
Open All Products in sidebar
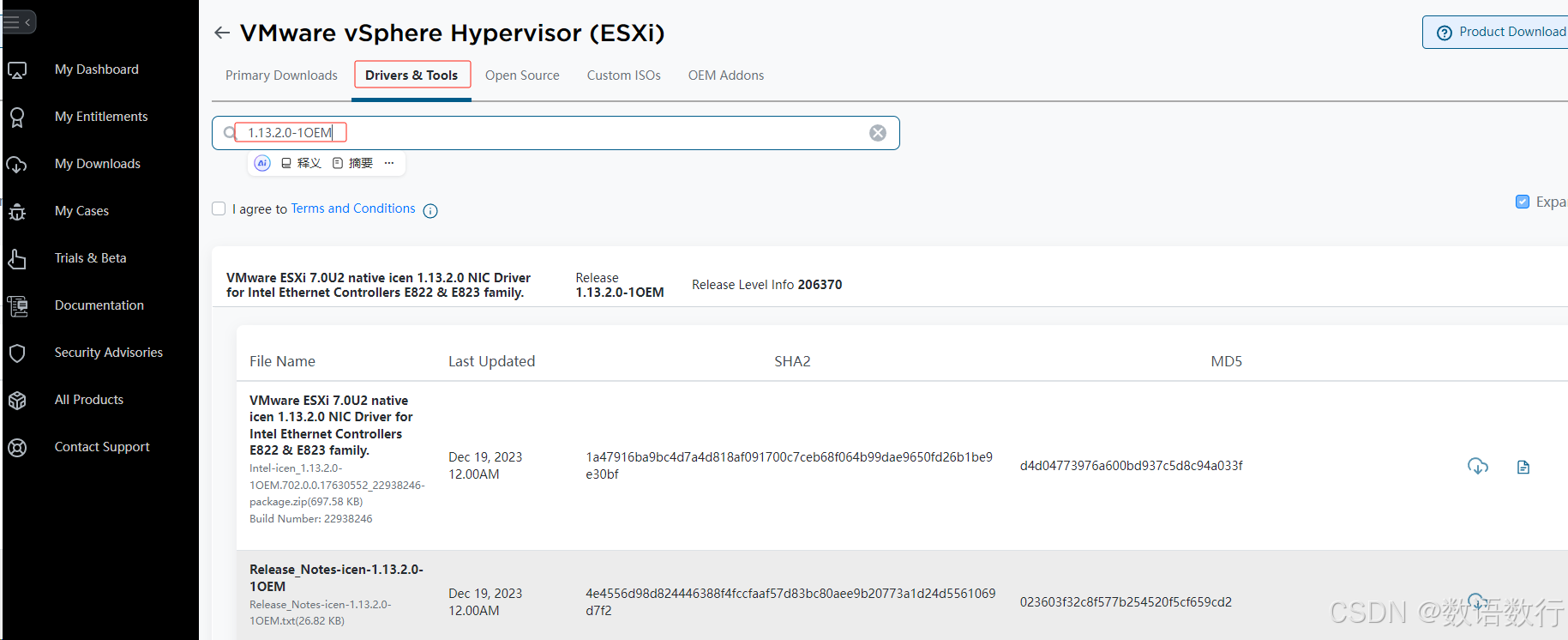click(89, 400)
